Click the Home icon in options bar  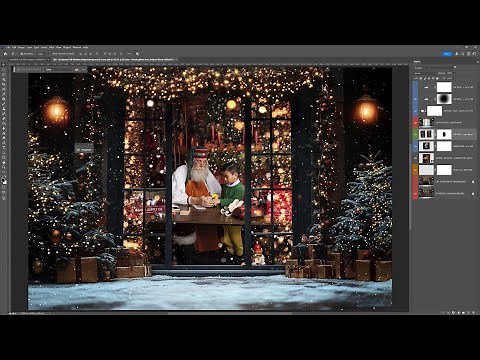(x=5, y=53)
